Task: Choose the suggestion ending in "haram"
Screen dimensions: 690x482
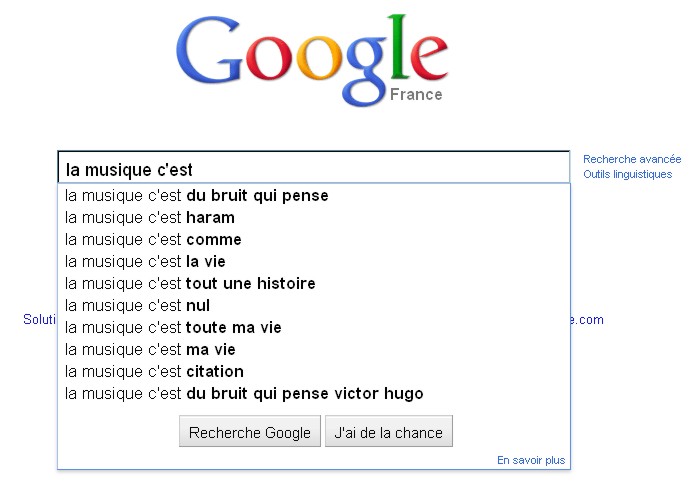Action: tap(150, 218)
